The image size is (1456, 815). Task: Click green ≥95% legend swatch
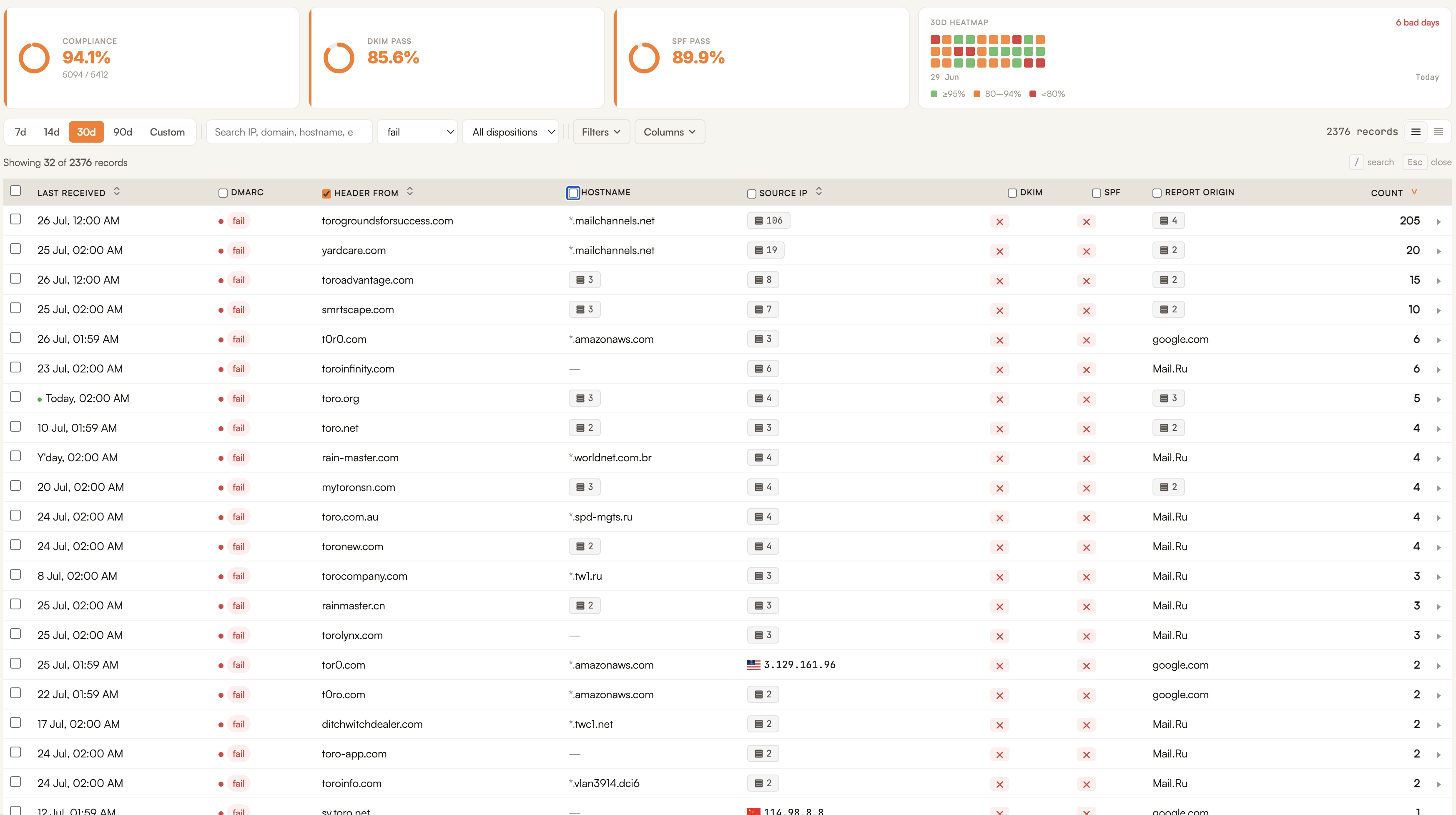(934, 94)
